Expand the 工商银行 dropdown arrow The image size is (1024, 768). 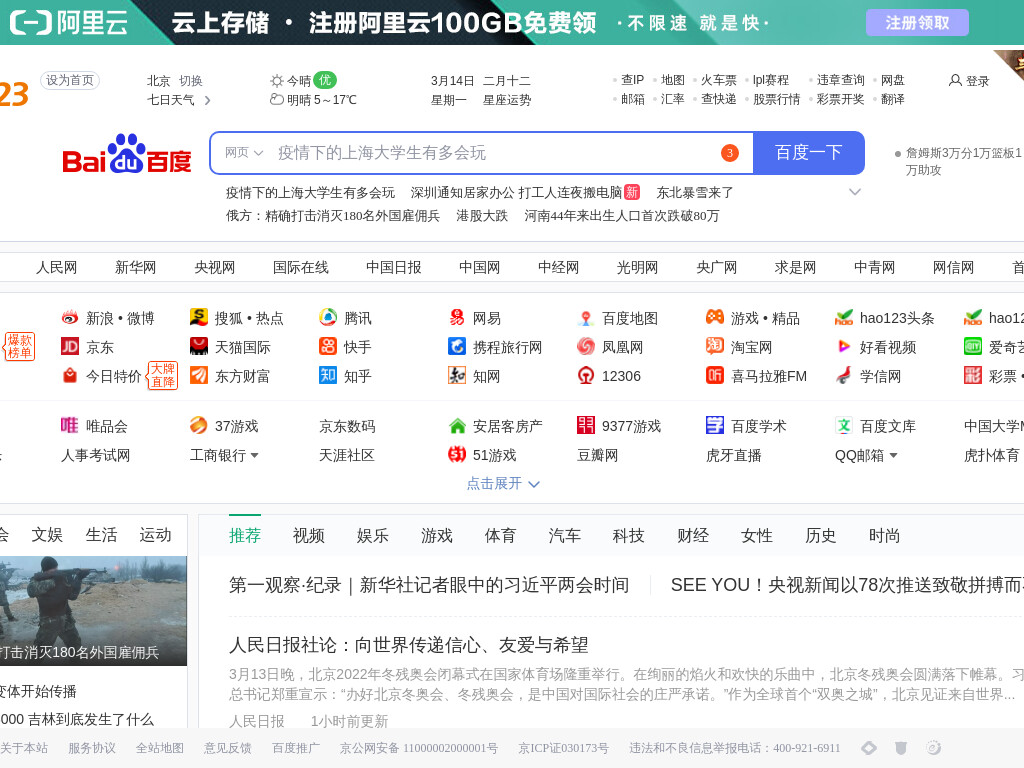(255, 455)
